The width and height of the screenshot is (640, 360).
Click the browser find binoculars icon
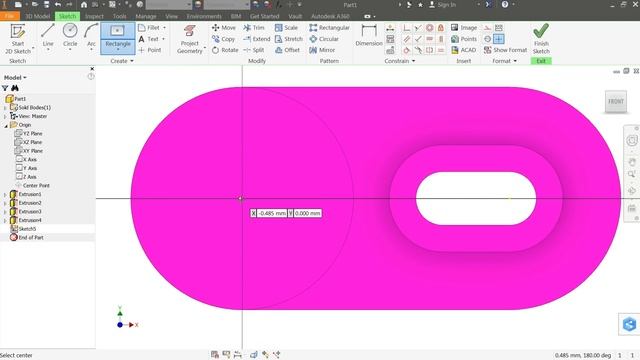pos(15,88)
